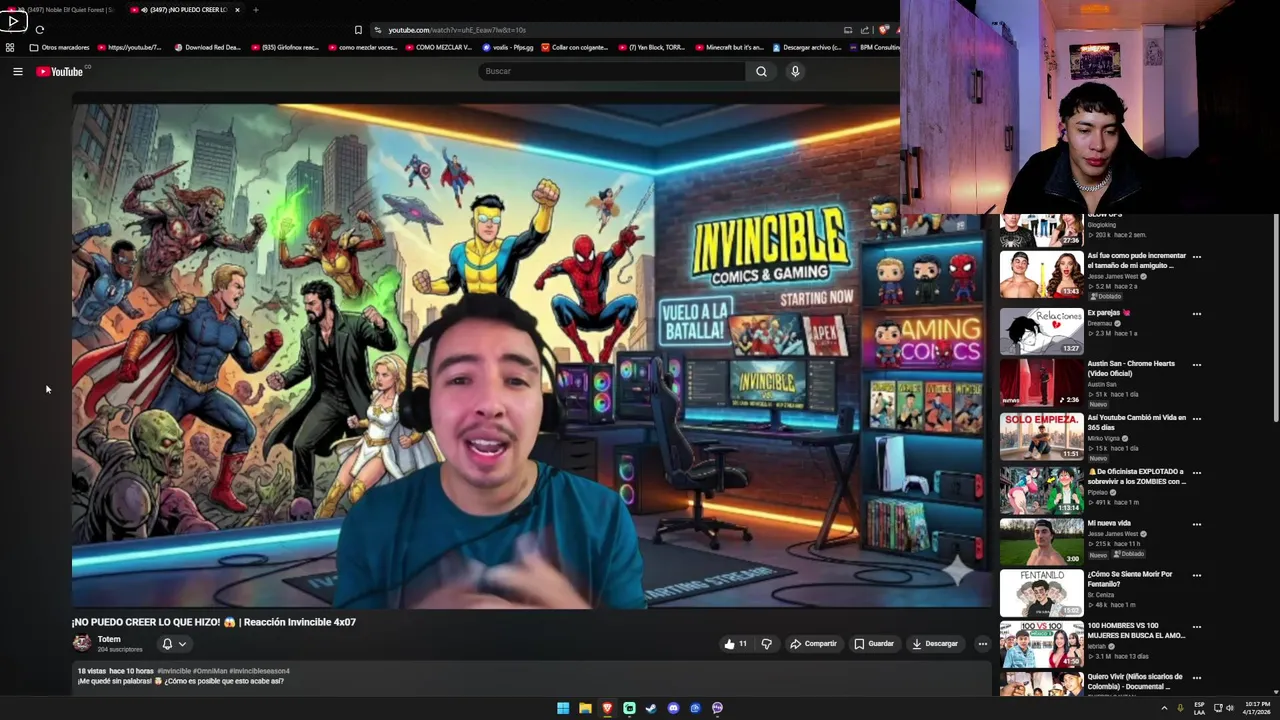
Task: Open options menu for 100 HOMBRES VS 100 video
Action: [1197, 627]
